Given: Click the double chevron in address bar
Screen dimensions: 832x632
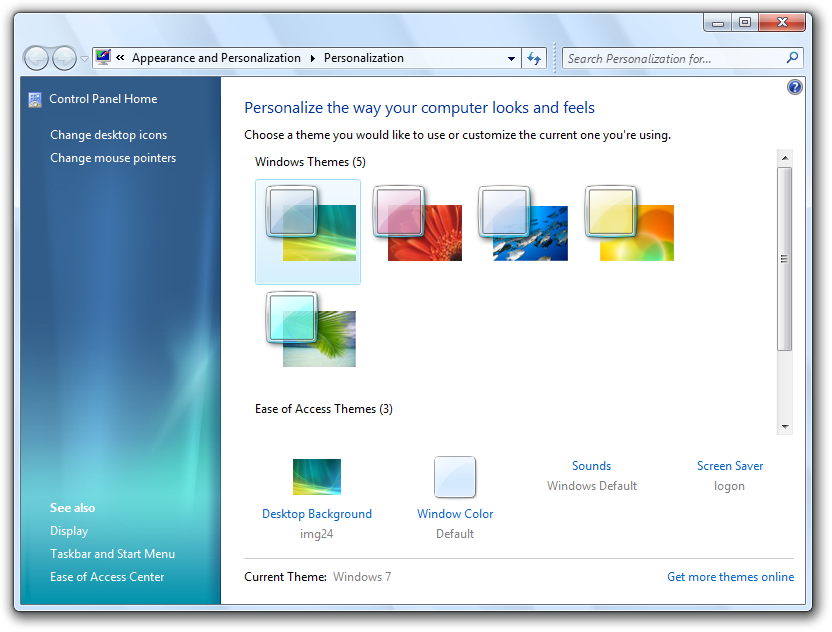Looking at the screenshot, I should click(x=120, y=58).
